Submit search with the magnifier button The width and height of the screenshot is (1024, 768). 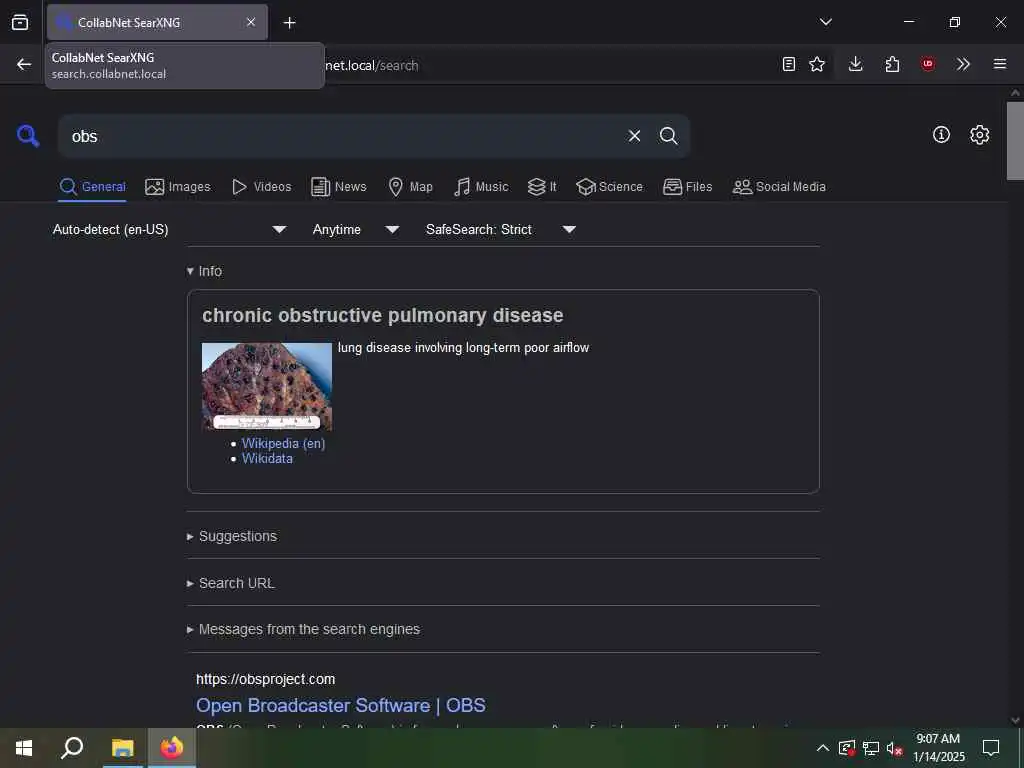click(668, 136)
